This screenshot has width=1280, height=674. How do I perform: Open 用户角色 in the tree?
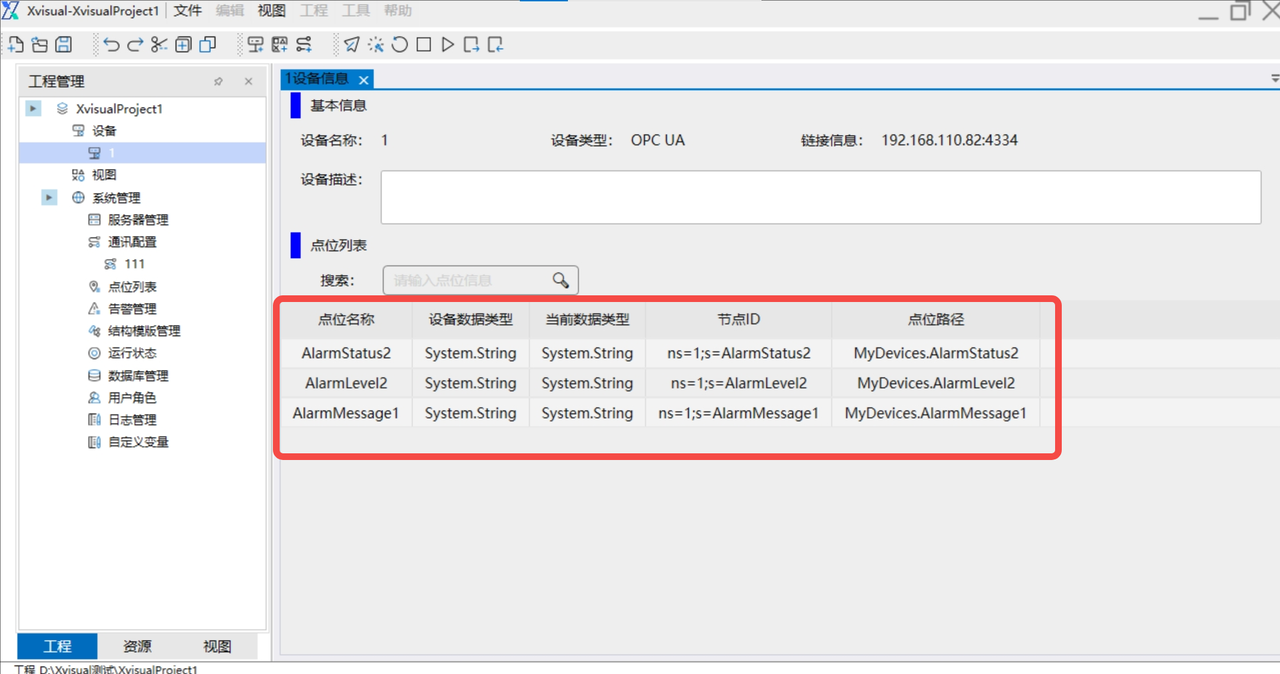pos(132,398)
